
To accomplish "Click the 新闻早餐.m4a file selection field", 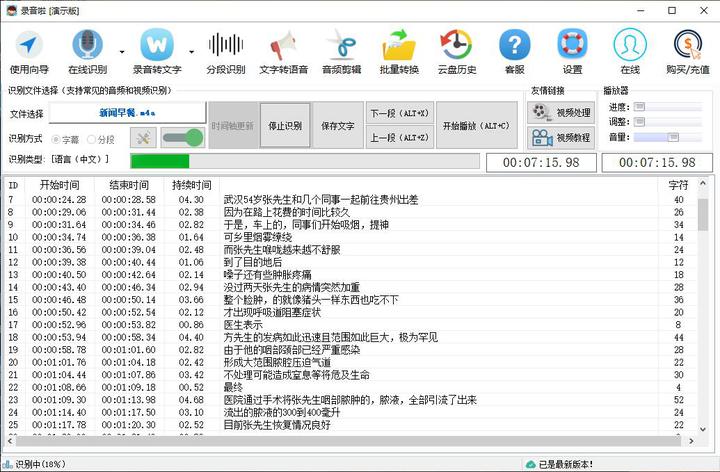I will [127, 112].
